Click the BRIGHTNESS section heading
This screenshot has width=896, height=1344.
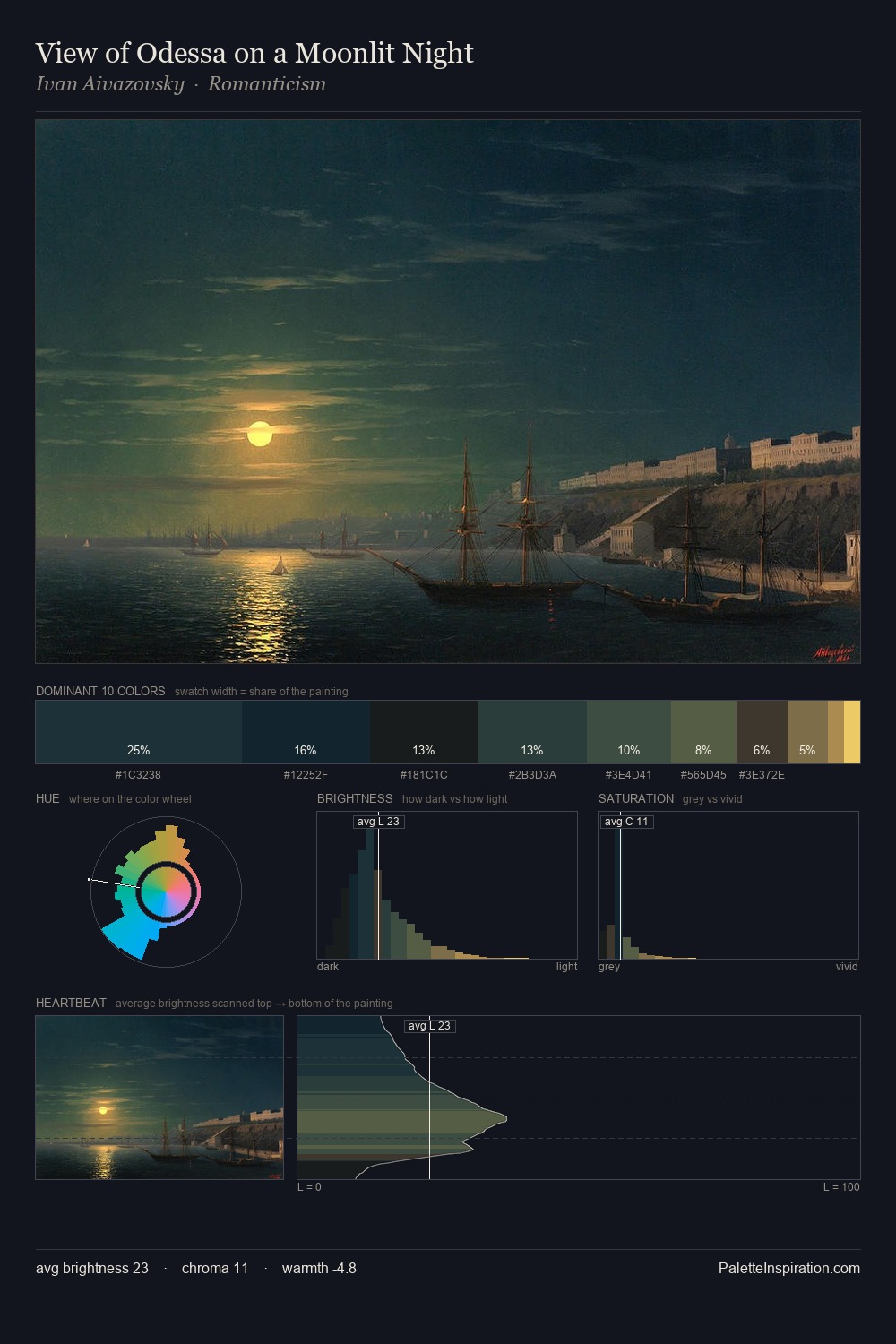pos(355,799)
